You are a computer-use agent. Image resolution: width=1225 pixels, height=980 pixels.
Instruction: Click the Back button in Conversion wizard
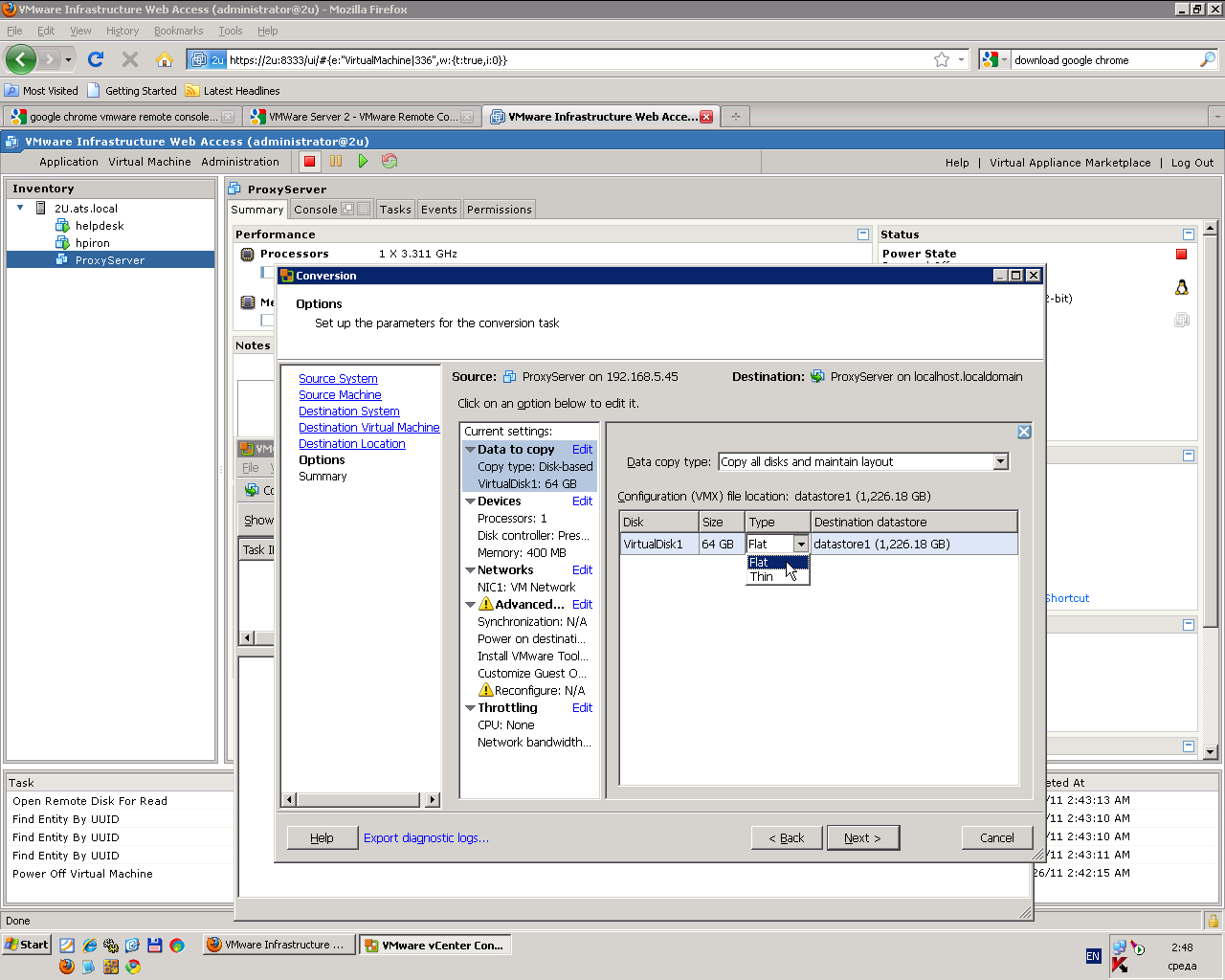point(787,838)
